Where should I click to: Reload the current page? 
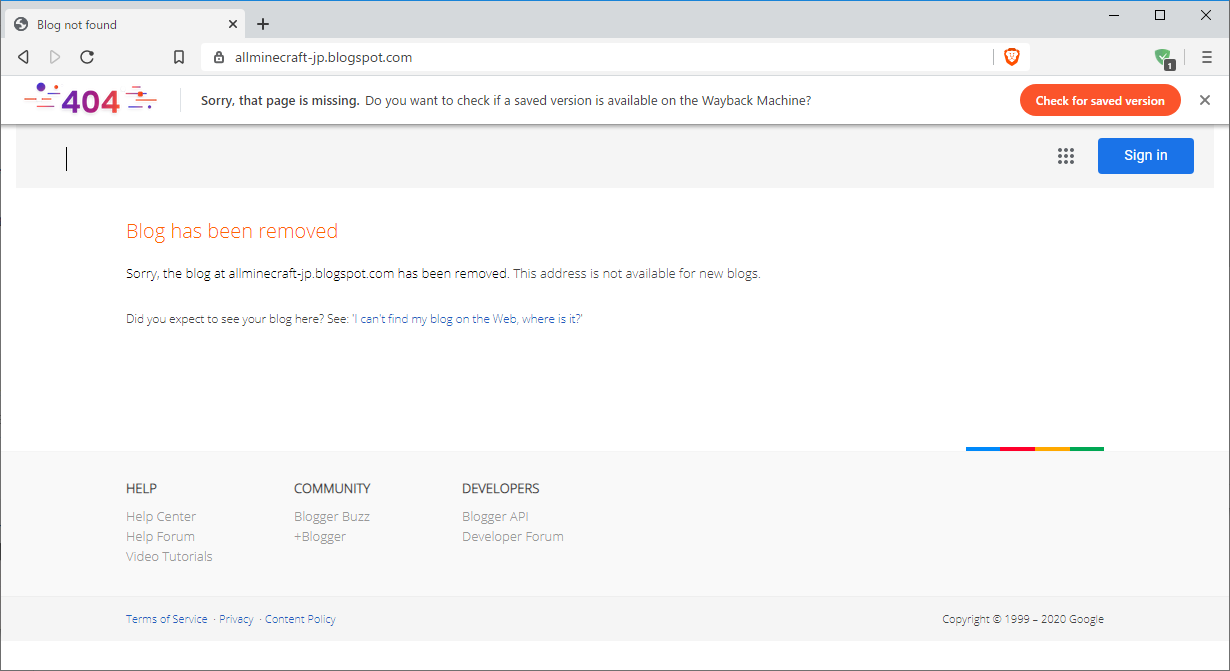coord(87,57)
